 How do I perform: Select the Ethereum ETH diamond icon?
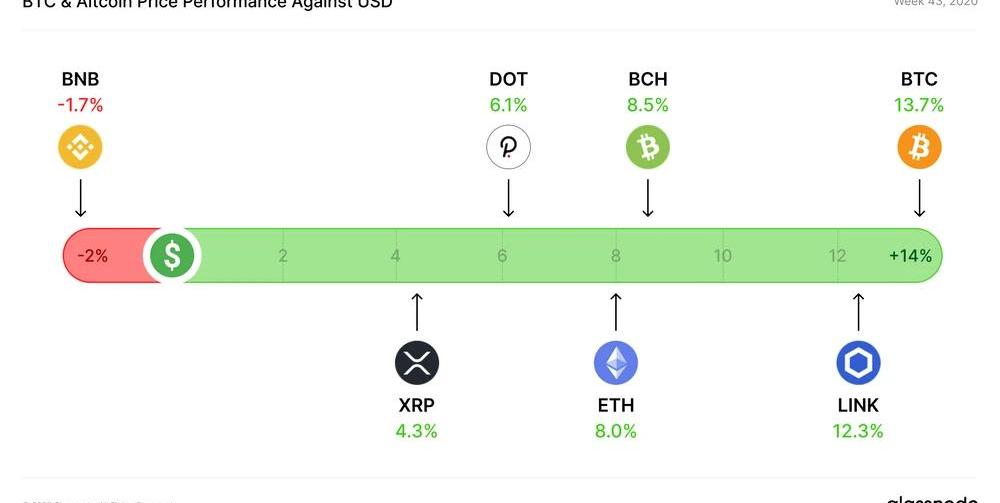click(x=615, y=363)
